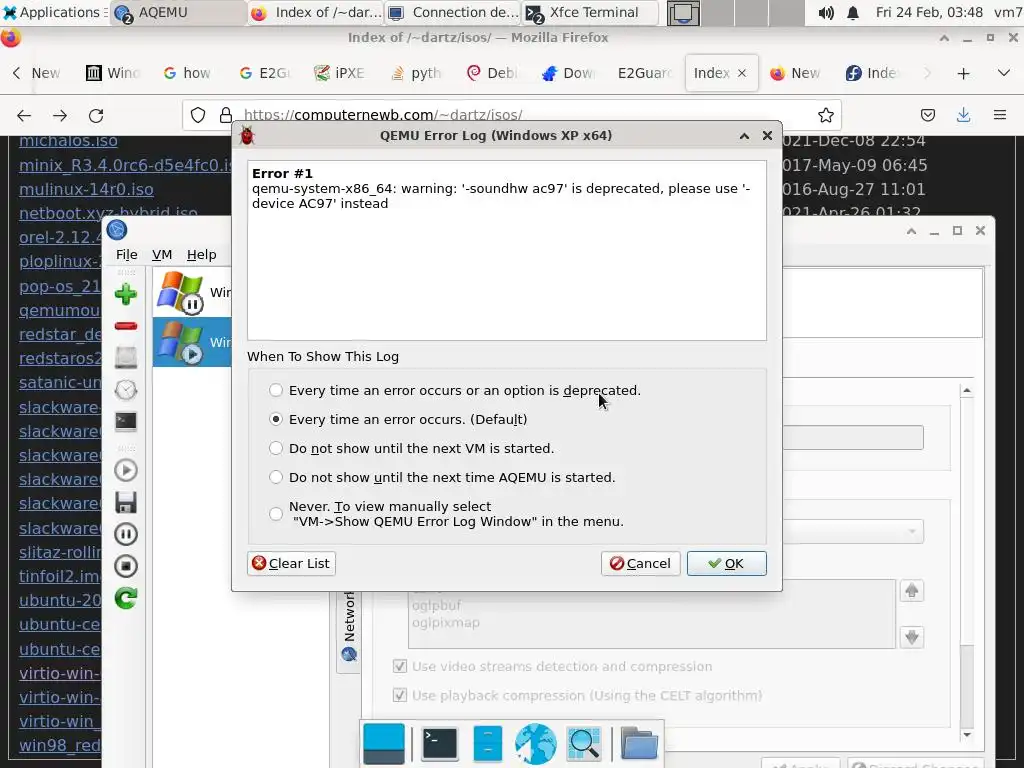Open the web browser globe in bottom dock
Screen dimensions: 1024x768
(x=536, y=743)
